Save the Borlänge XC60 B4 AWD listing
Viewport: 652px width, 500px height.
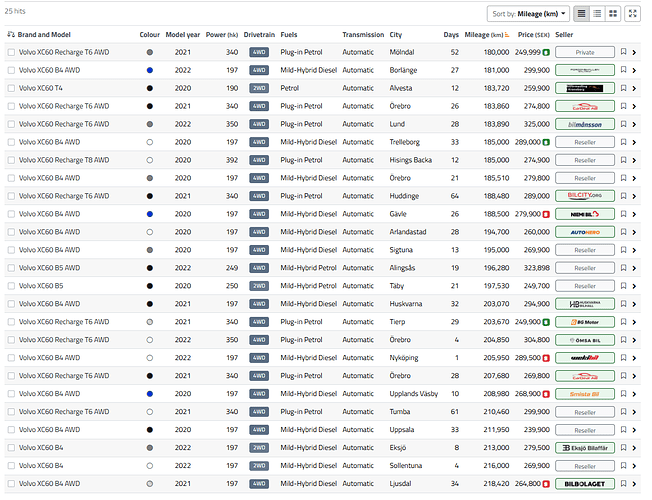623,70
